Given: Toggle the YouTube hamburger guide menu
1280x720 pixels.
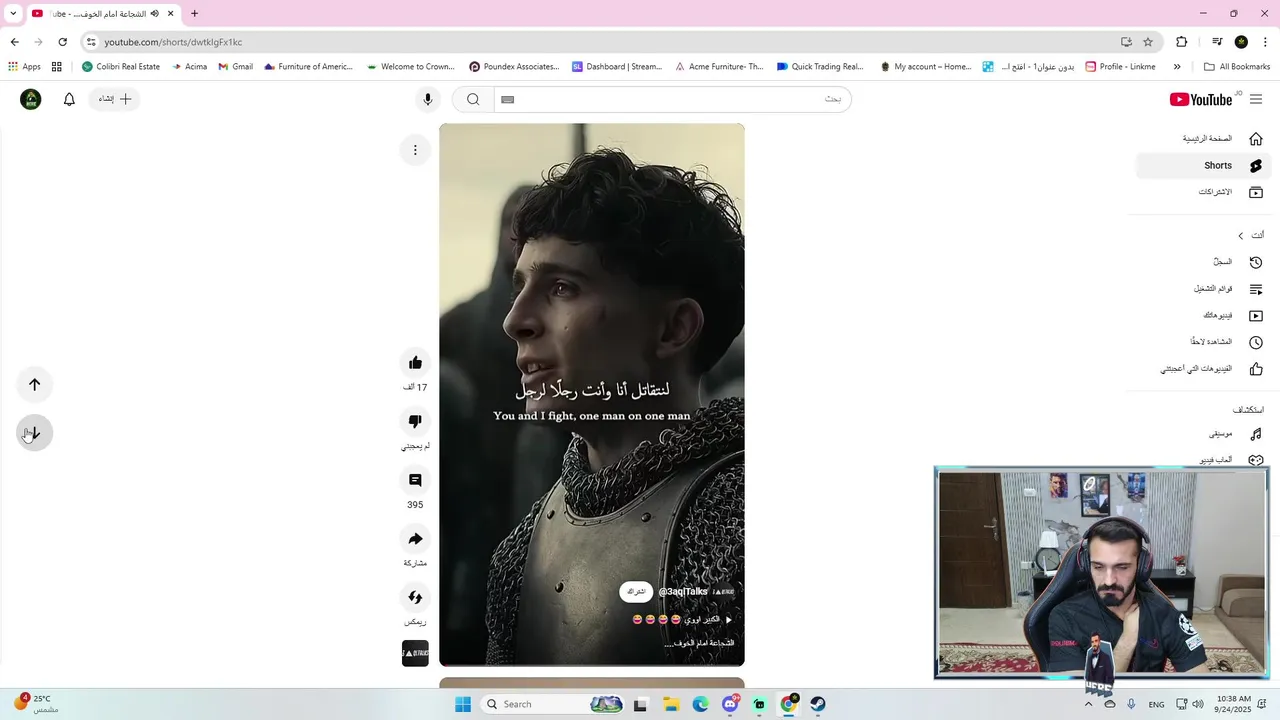Looking at the screenshot, I should click(1256, 99).
